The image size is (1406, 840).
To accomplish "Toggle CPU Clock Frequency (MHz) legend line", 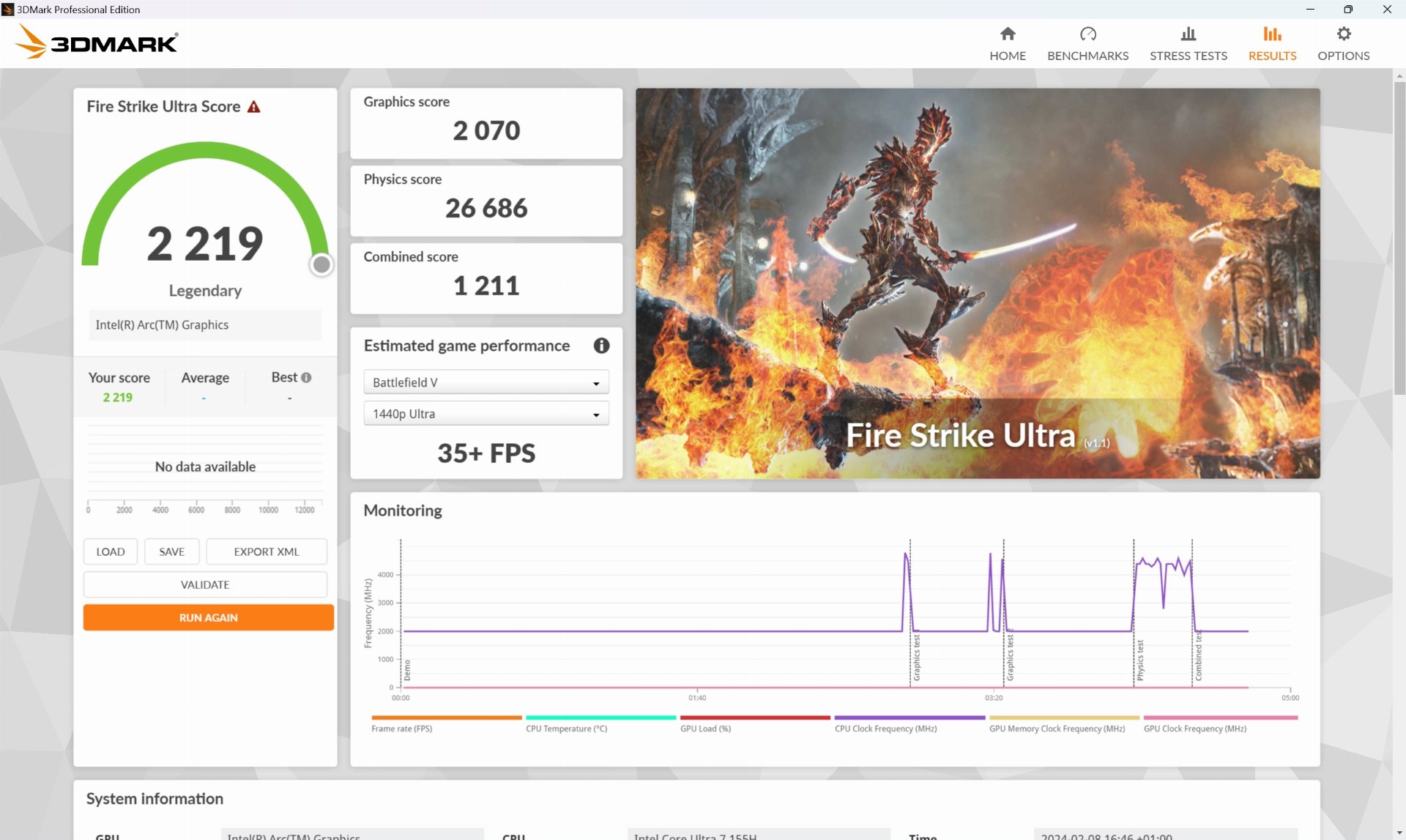I will pyautogui.click(x=910, y=723).
